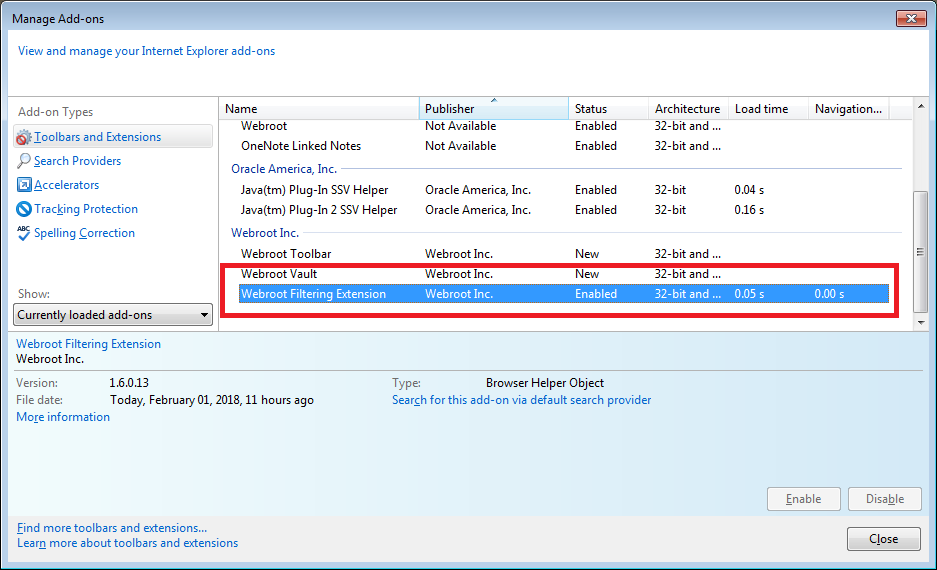Screen dimensions: 937x570
Task: Select OneNote Linked Notes row
Action: (564, 146)
